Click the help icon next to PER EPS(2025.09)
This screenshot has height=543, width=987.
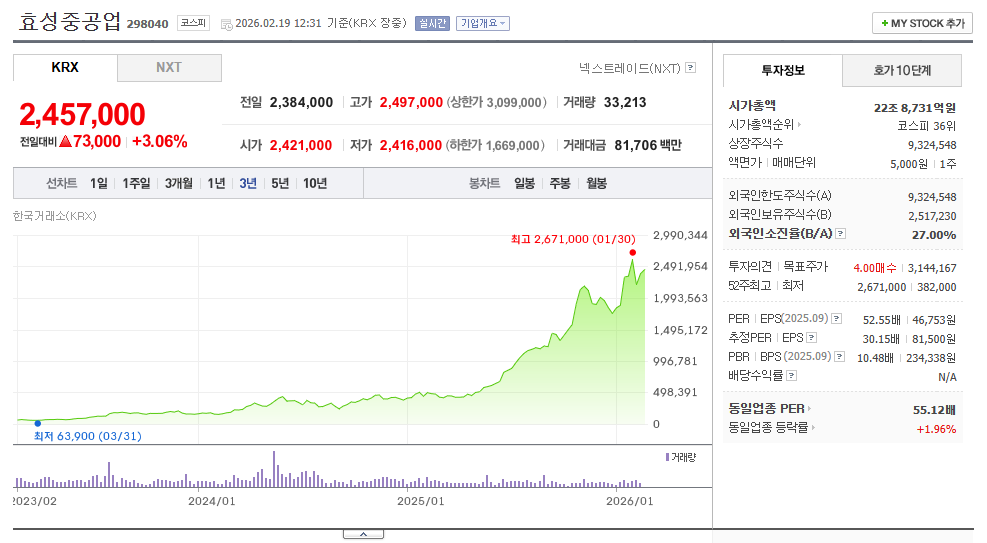[837, 318]
